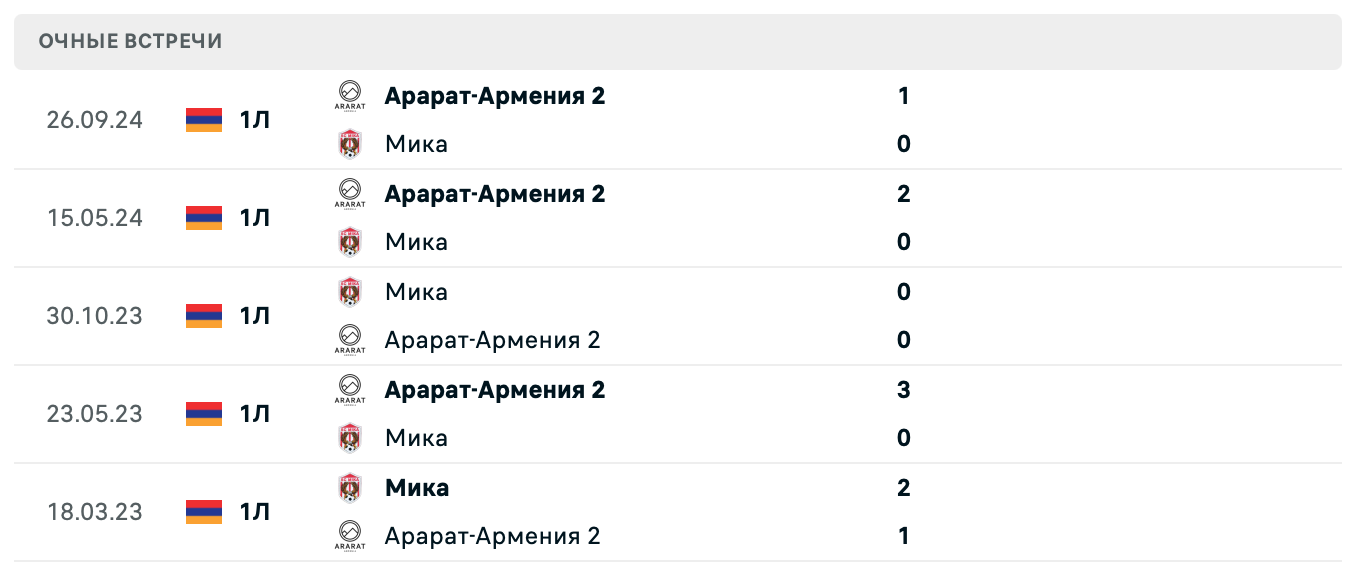
Task: Click the Ararat logo in the 23.05.23 row
Action: [x=350, y=390]
